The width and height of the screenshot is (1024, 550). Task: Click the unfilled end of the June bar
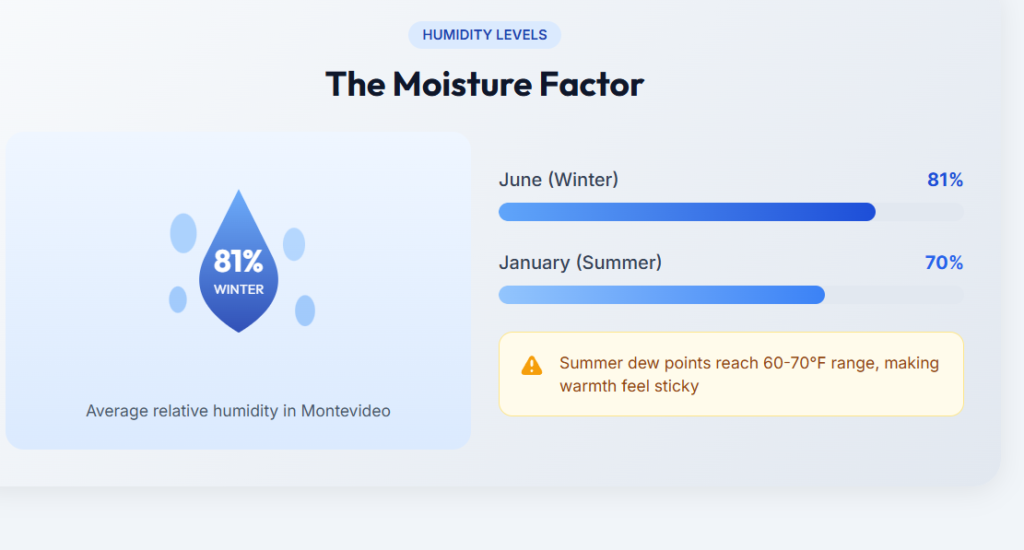pos(920,212)
